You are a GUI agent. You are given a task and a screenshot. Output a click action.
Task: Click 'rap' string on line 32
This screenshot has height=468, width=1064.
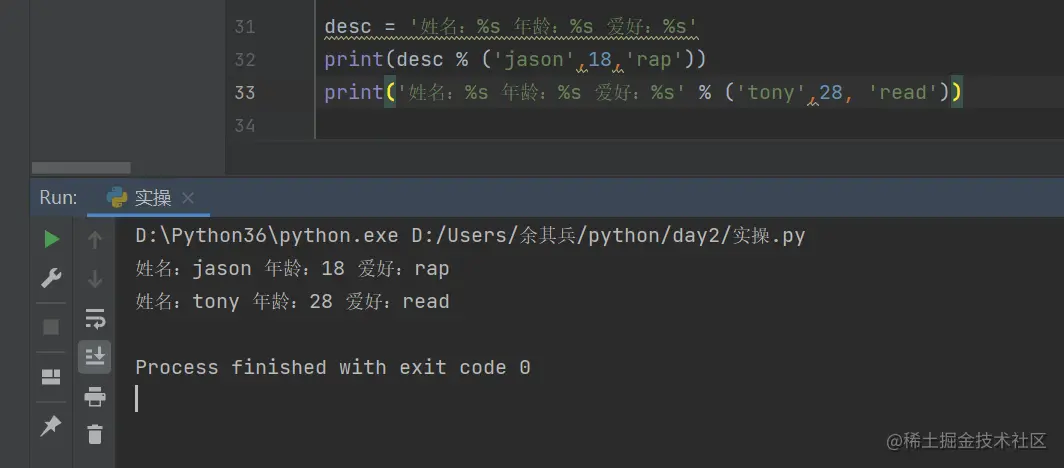tap(654, 60)
